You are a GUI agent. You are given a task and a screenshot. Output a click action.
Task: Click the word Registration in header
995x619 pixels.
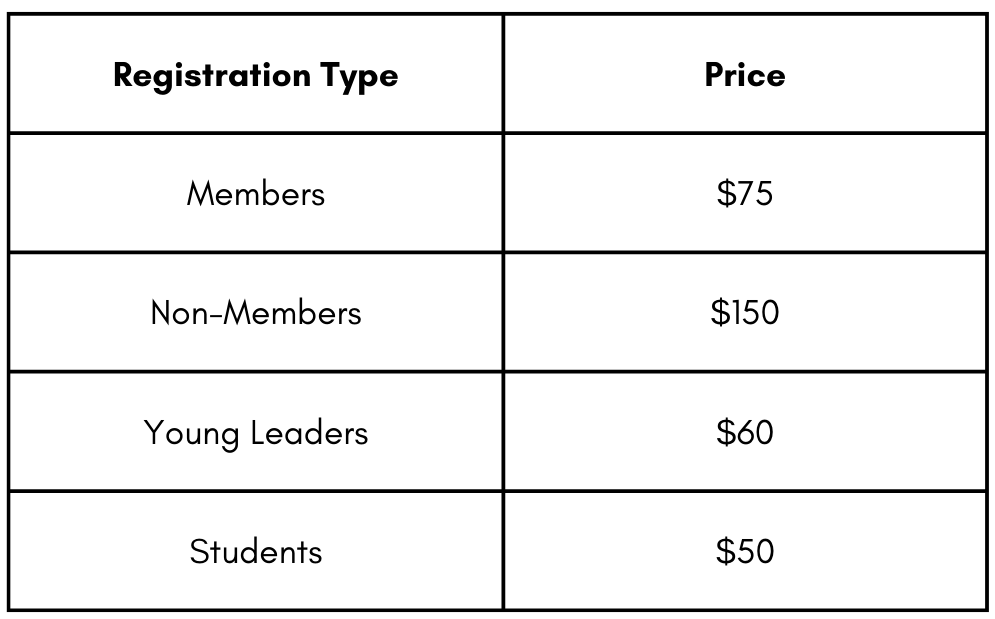click(x=212, y=76)
